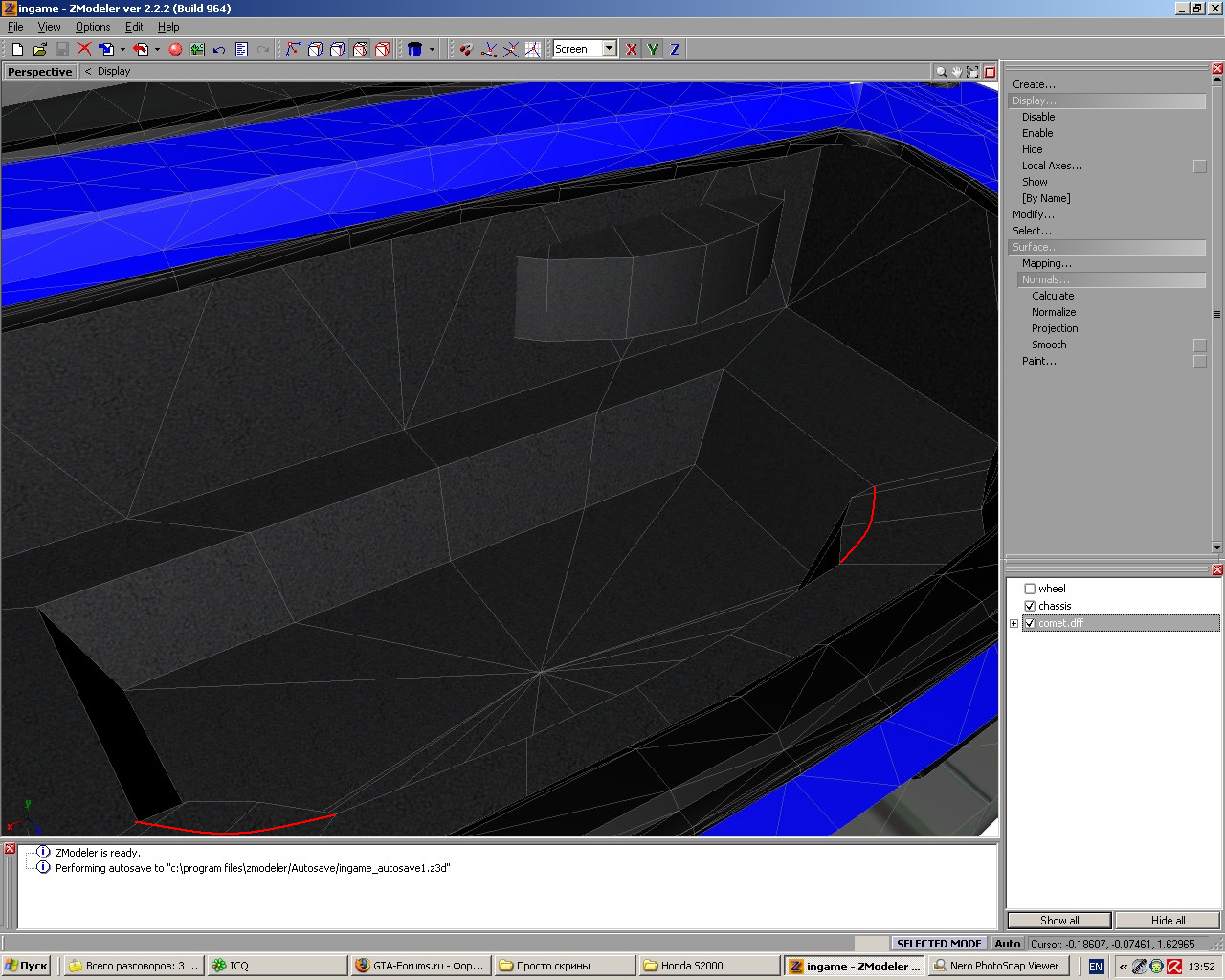The height and width of the screenshot is (980, 1225).
Task: Open the Edit menu
Action: point(134,27)
